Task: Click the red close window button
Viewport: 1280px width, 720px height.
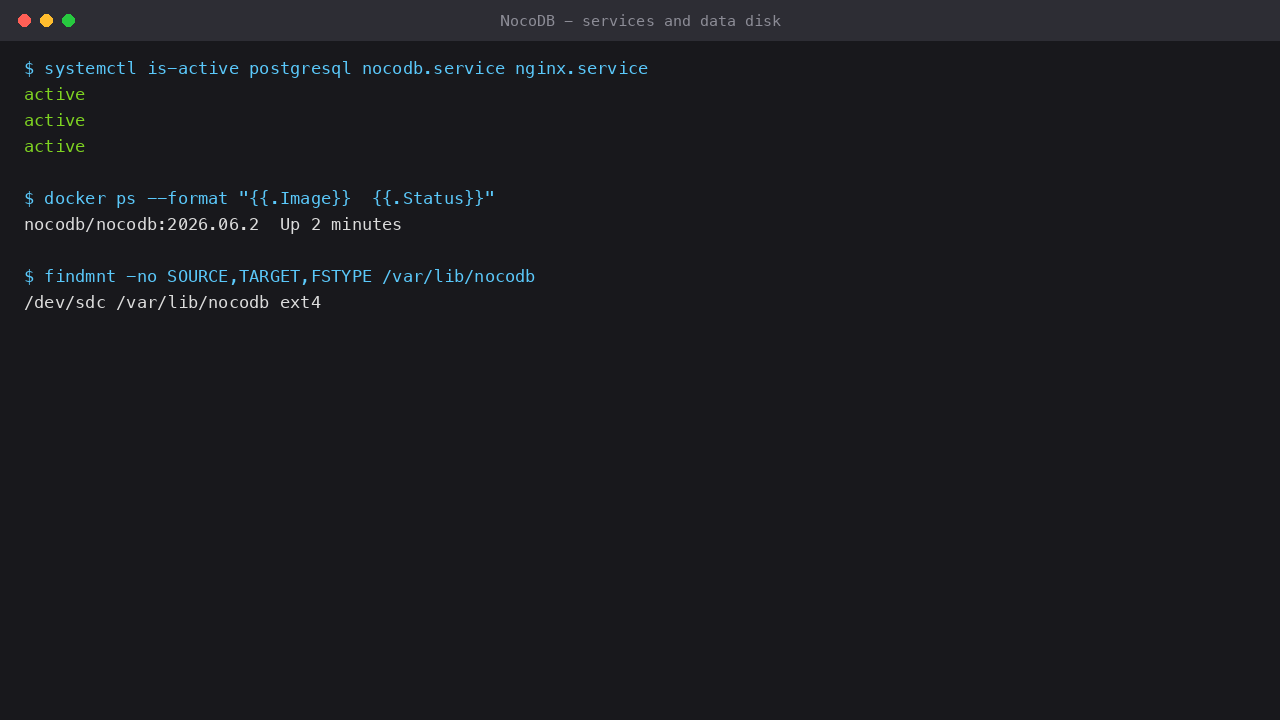Action: point(24,20)
